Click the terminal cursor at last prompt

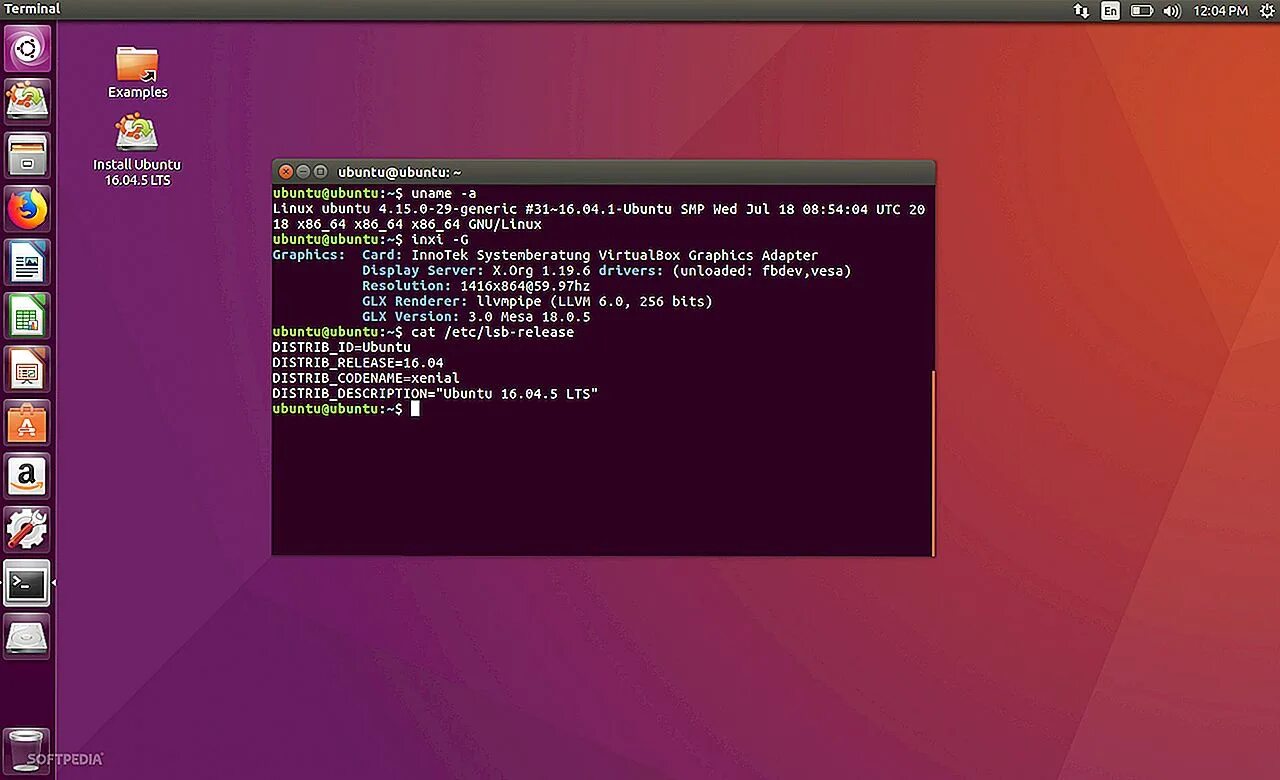click(415, 409)
